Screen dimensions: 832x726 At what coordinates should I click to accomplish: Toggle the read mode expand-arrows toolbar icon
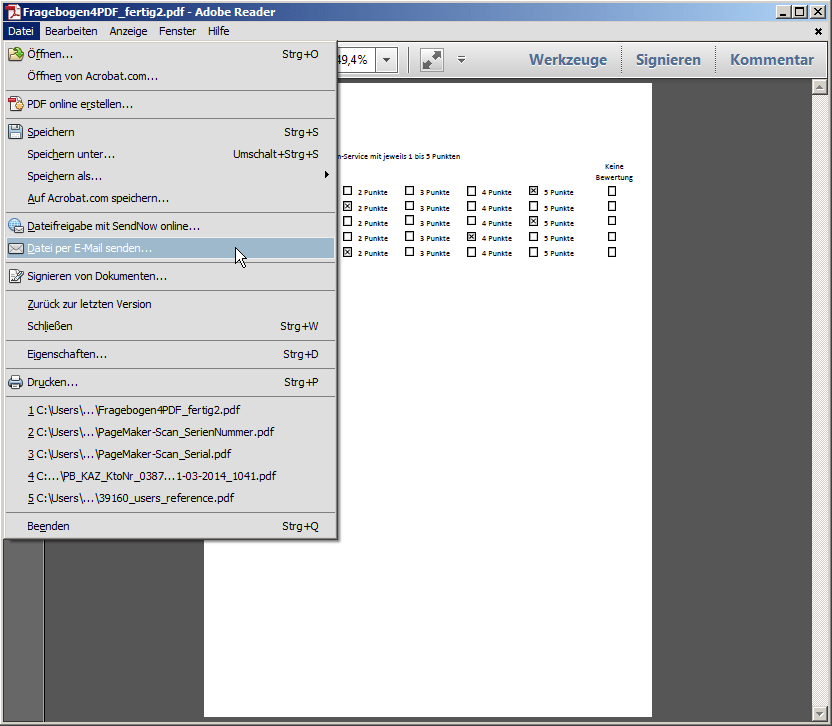432,60
